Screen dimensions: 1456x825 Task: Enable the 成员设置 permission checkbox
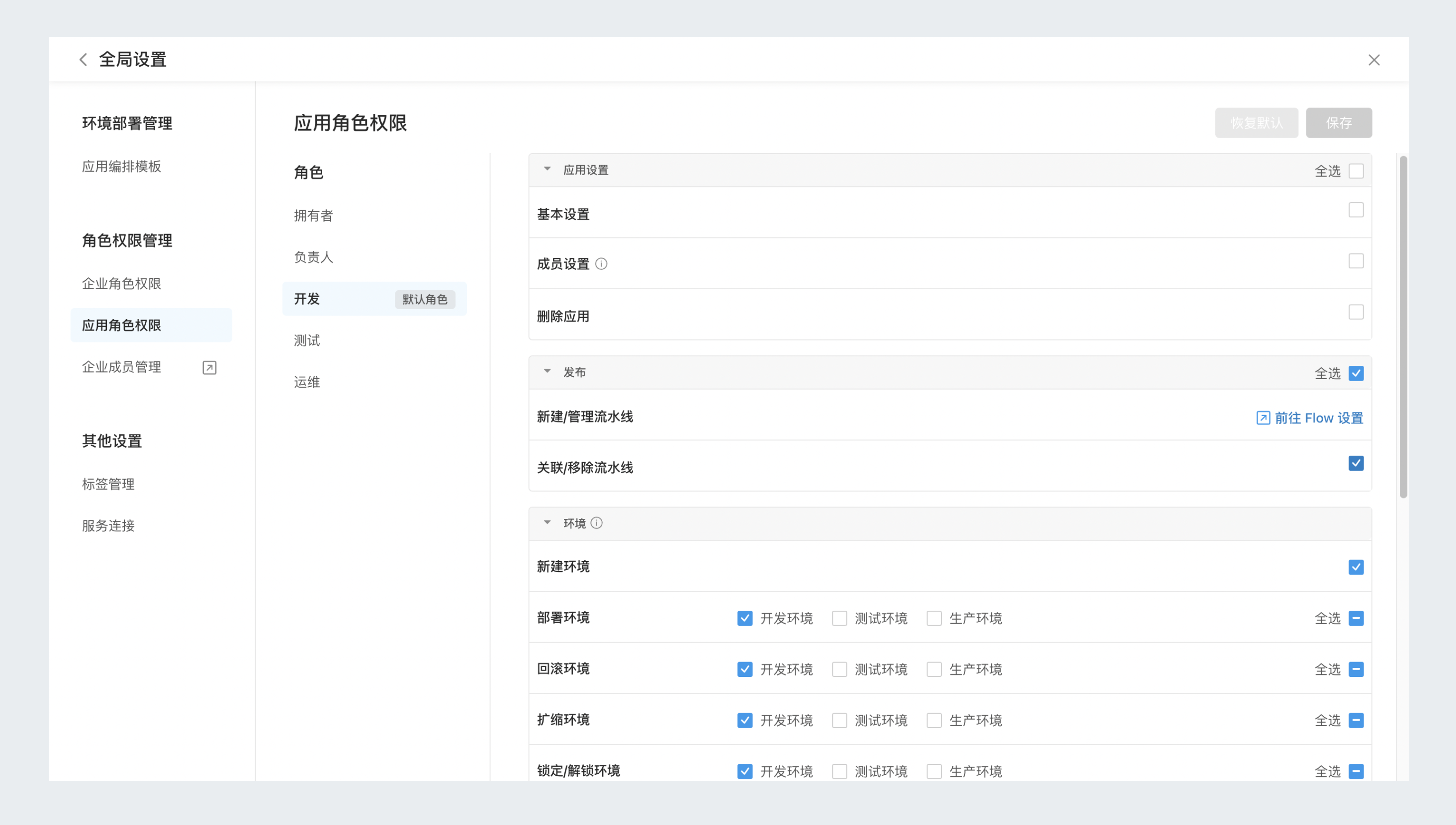click(x=1356, y=261)
